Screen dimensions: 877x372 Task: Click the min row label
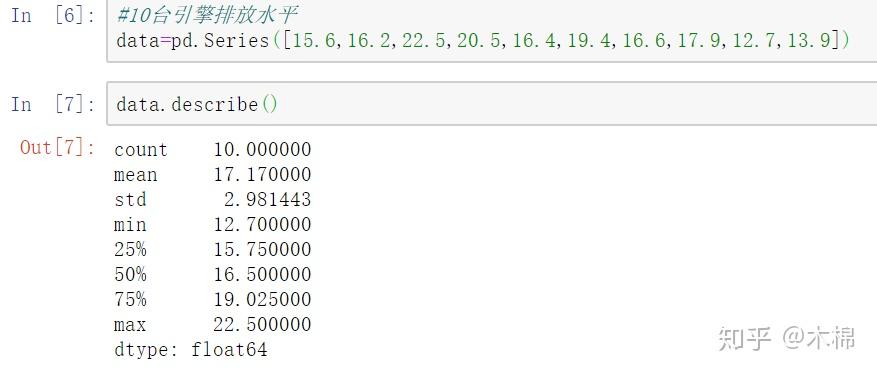pyautogui.click(x=130, y=225)
